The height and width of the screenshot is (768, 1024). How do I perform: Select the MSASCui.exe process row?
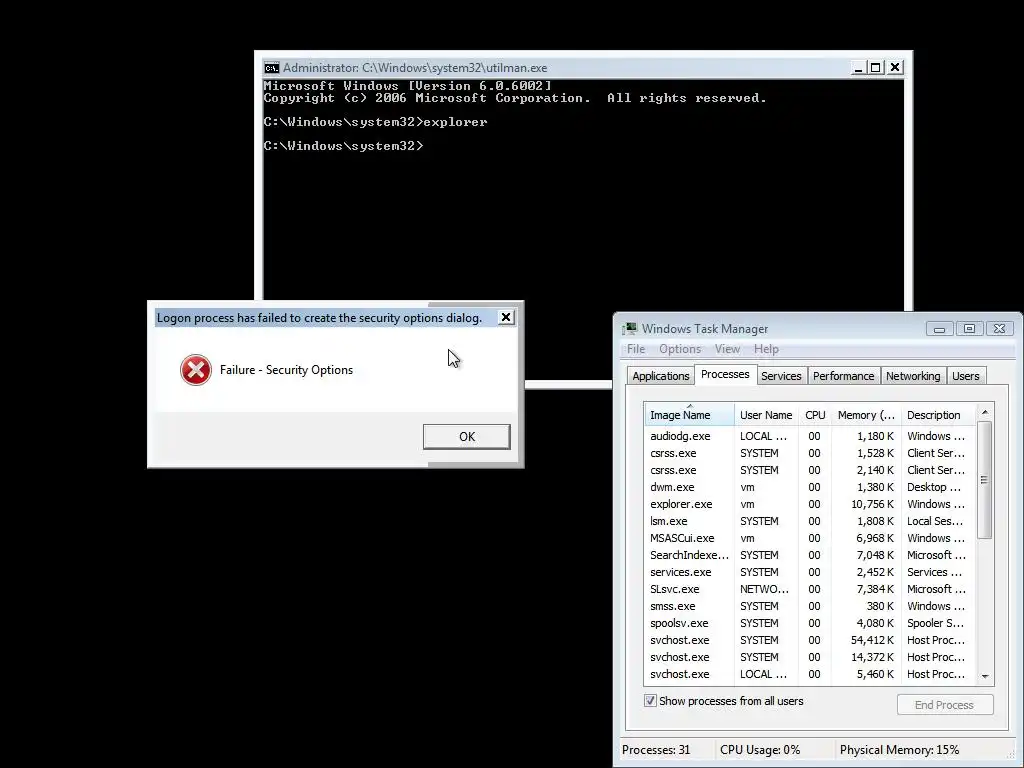[810, 537]
